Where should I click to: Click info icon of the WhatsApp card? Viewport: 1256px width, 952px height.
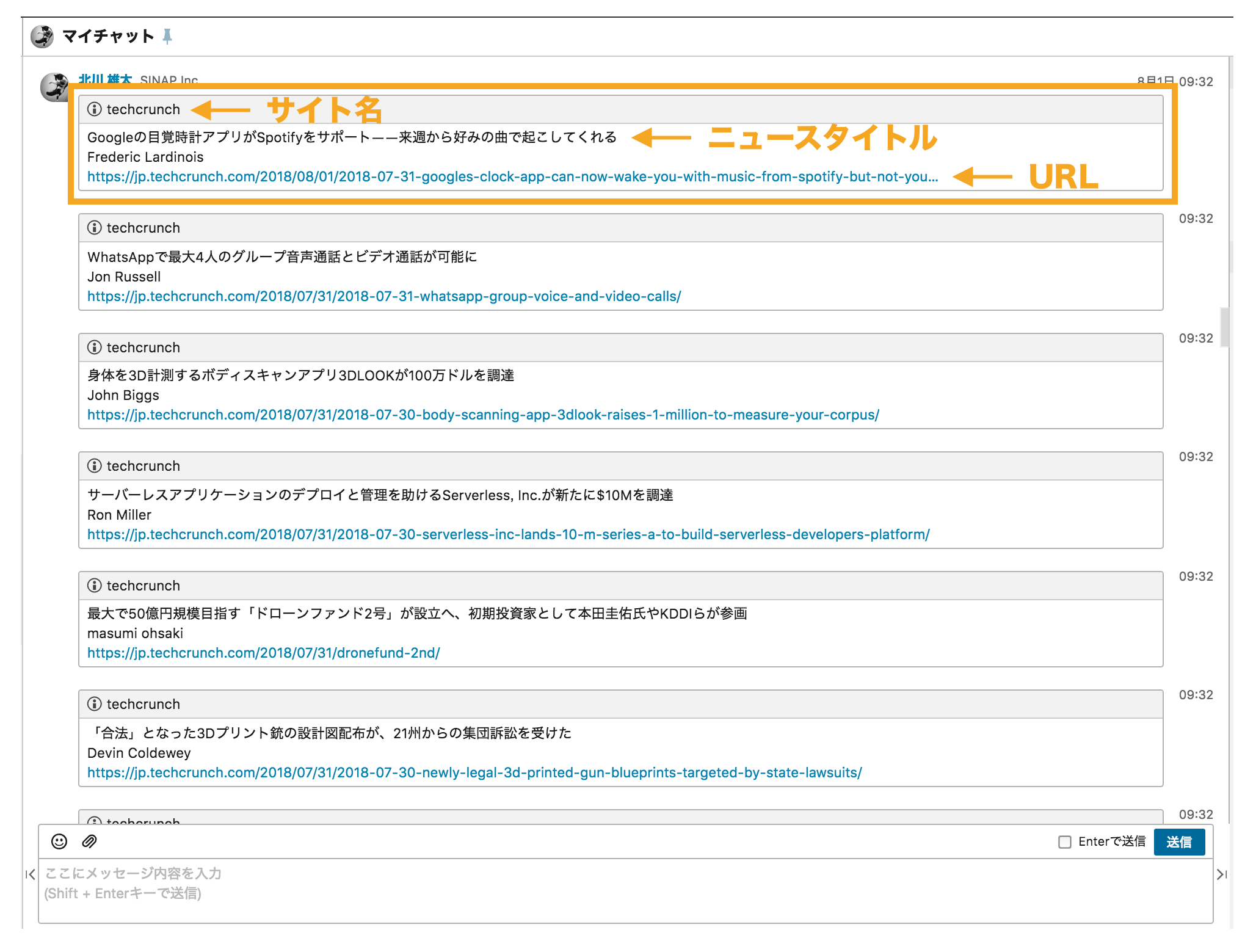[x=95, y=228]
